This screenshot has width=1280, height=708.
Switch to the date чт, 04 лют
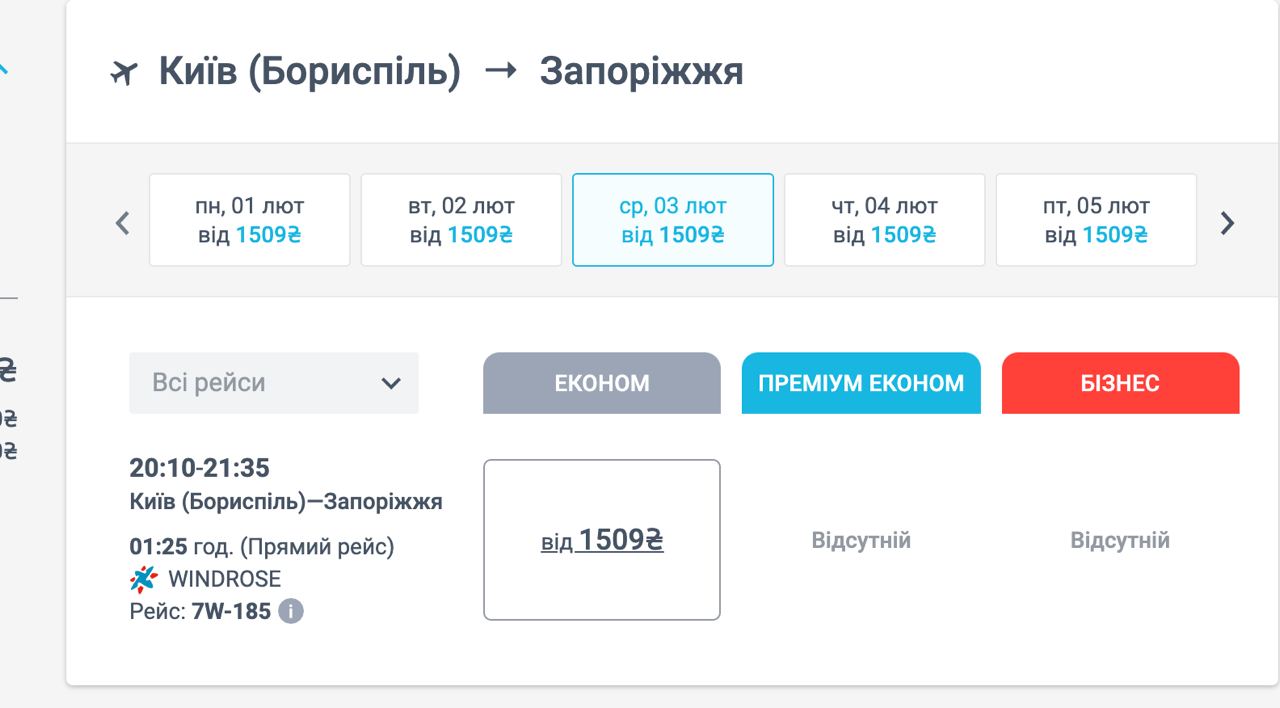[885, 220]
